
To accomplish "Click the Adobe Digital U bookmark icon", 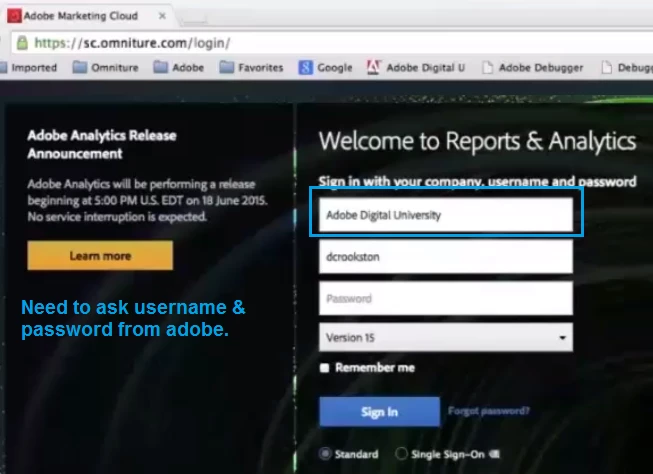I will [374, 67].
